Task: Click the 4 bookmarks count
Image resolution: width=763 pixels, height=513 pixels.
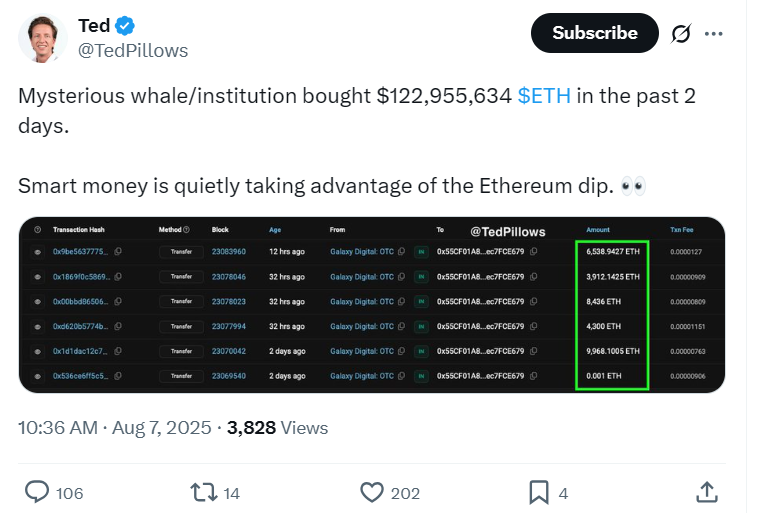Action: pyautogui.click(x=563, y=493)
